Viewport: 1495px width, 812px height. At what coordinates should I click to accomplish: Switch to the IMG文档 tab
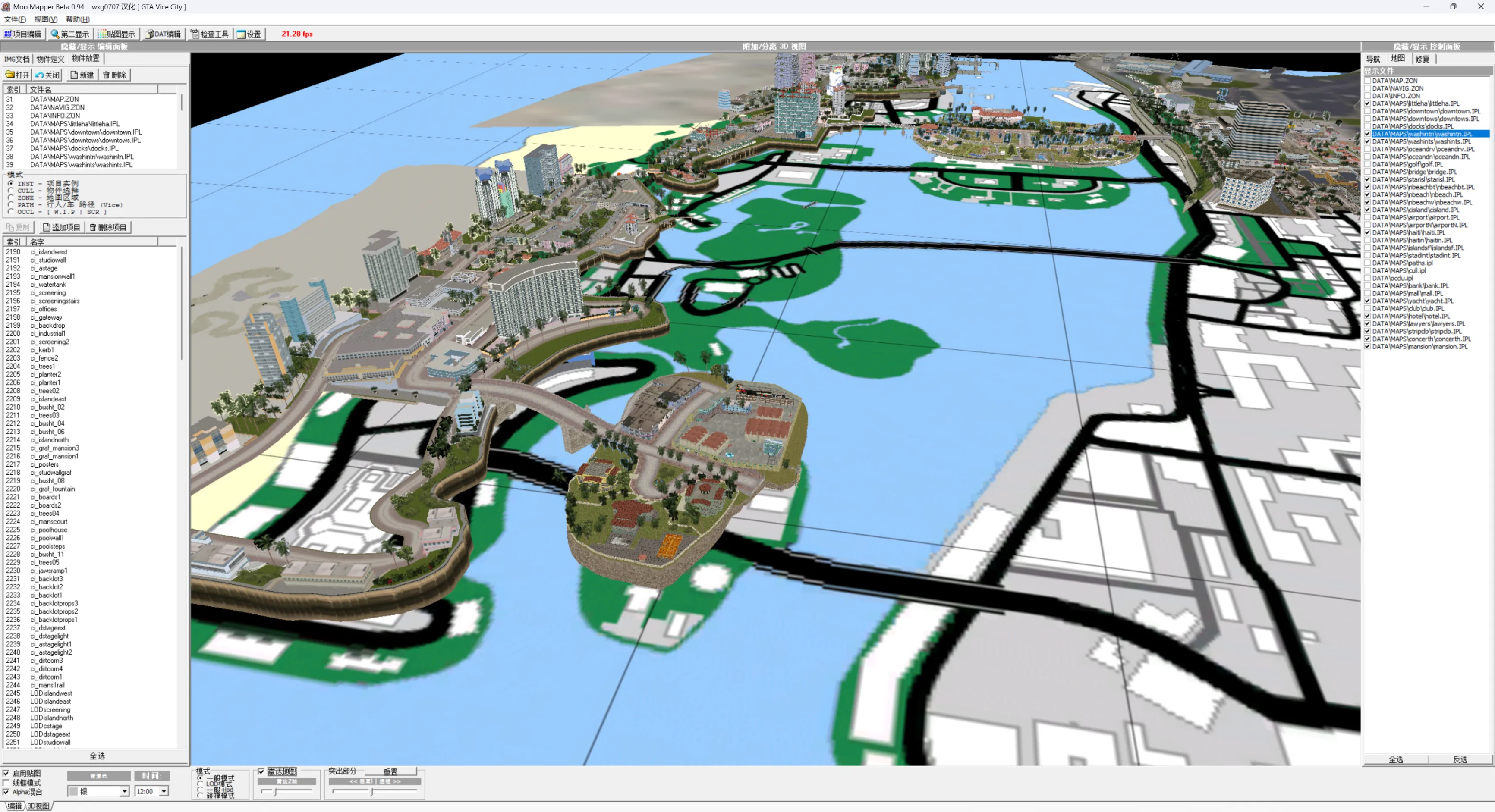(17, 59)
